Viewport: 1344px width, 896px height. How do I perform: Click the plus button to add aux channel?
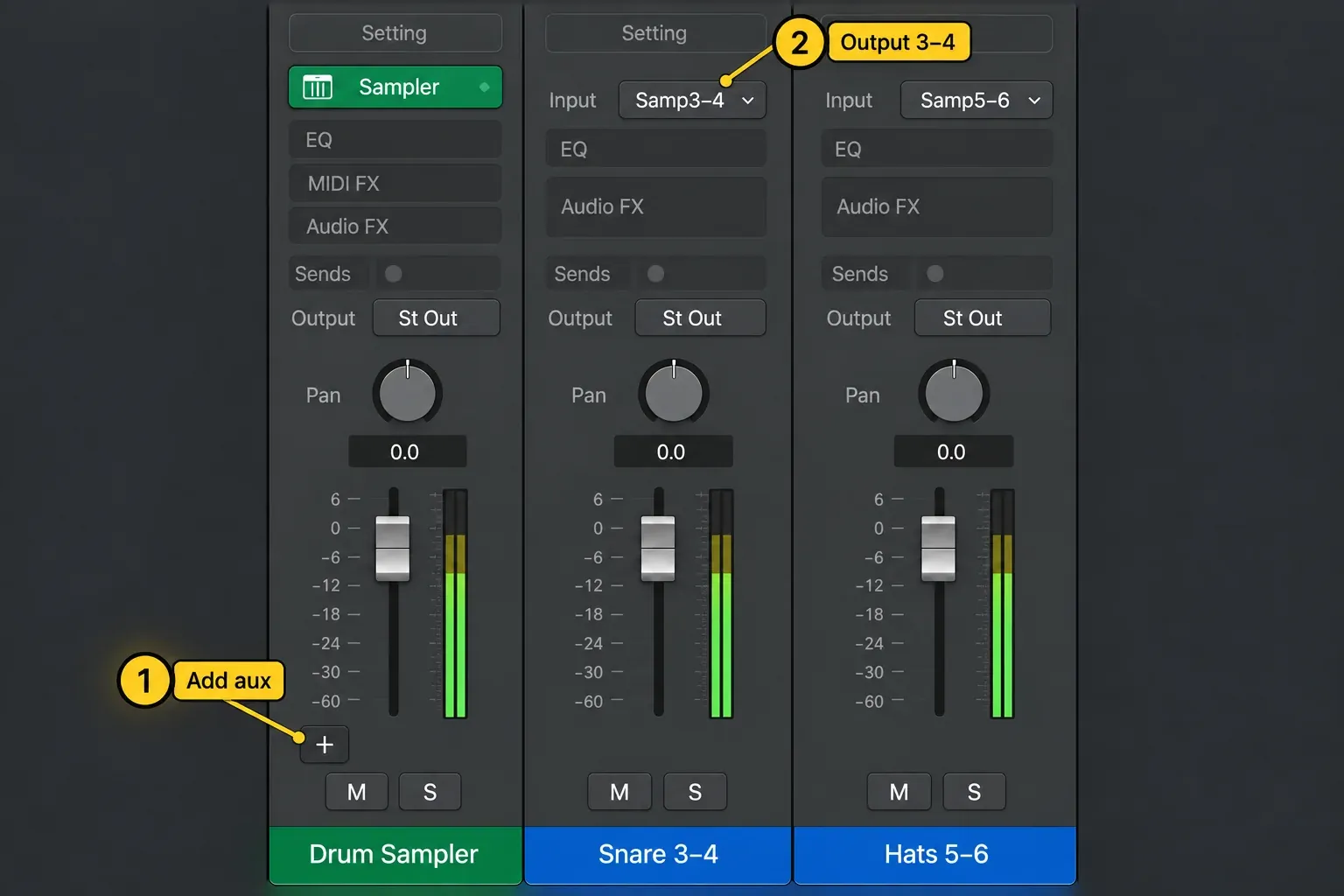coord(325,745)
